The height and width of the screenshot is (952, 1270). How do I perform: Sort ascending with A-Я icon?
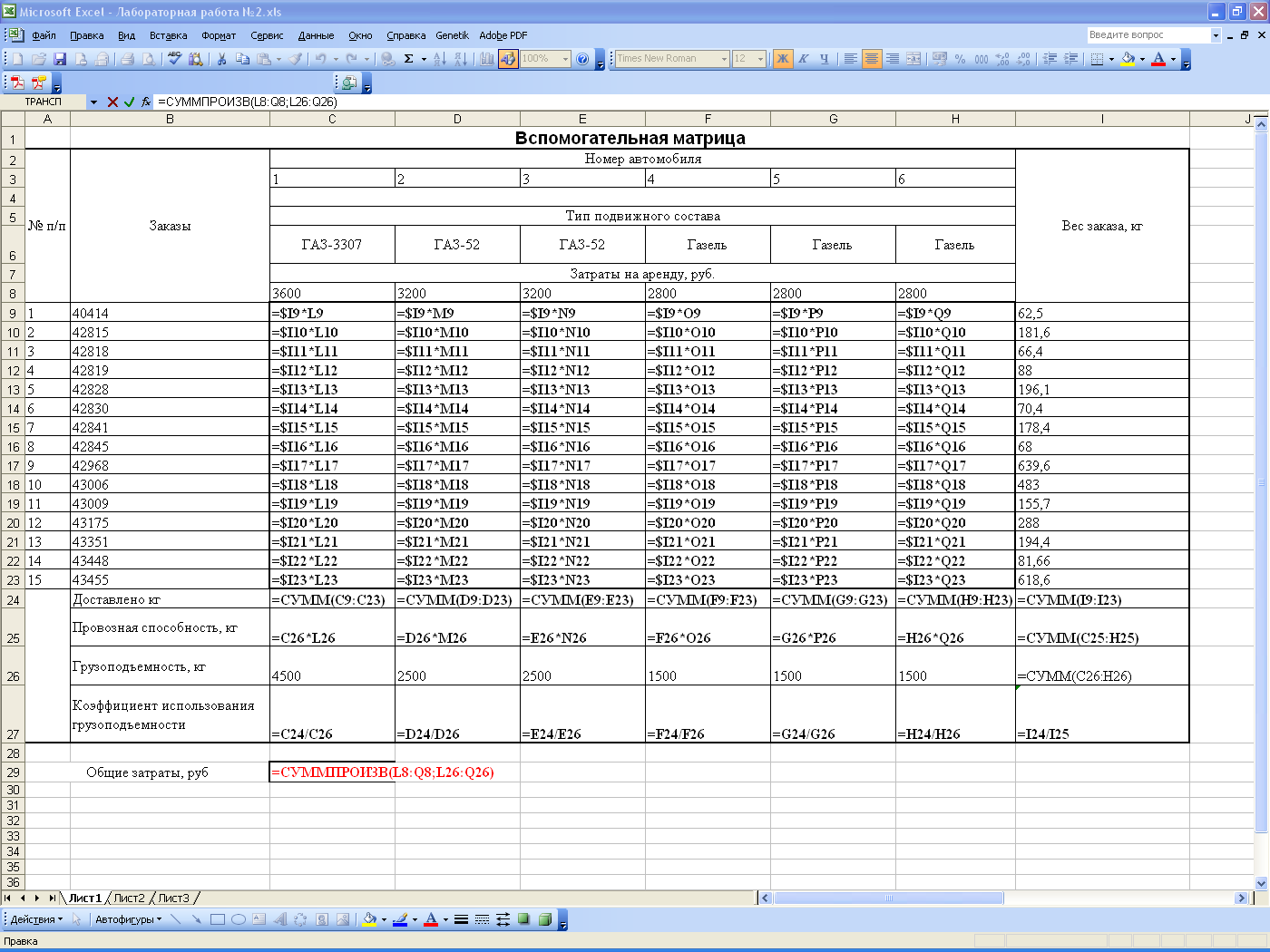[x=440, y=59]
